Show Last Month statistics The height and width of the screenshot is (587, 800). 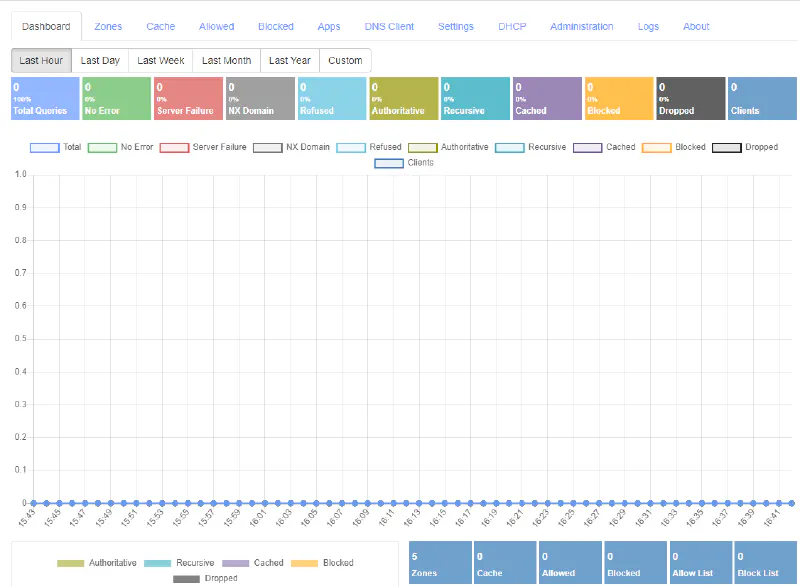click(227, 60)
